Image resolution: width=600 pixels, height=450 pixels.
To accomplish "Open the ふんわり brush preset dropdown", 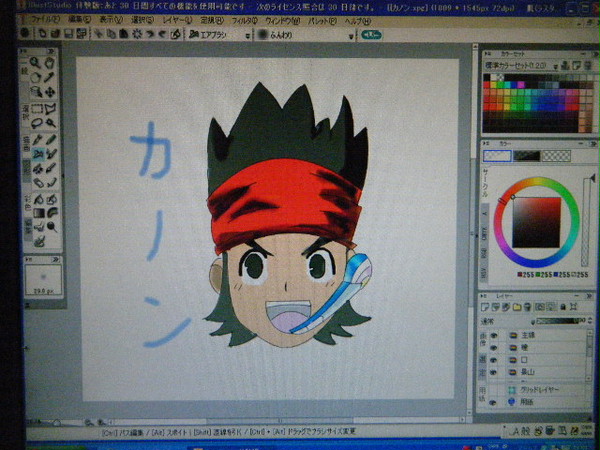I will click(x=351, y=36).
